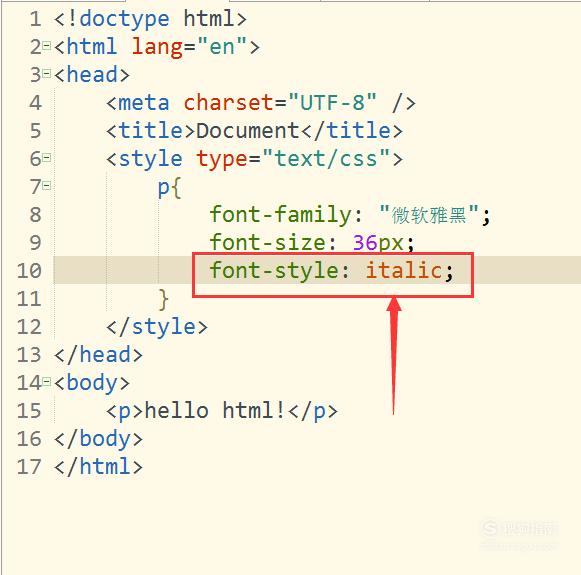Click the italic value
The image size is (581, 575).
coord(404,270)
